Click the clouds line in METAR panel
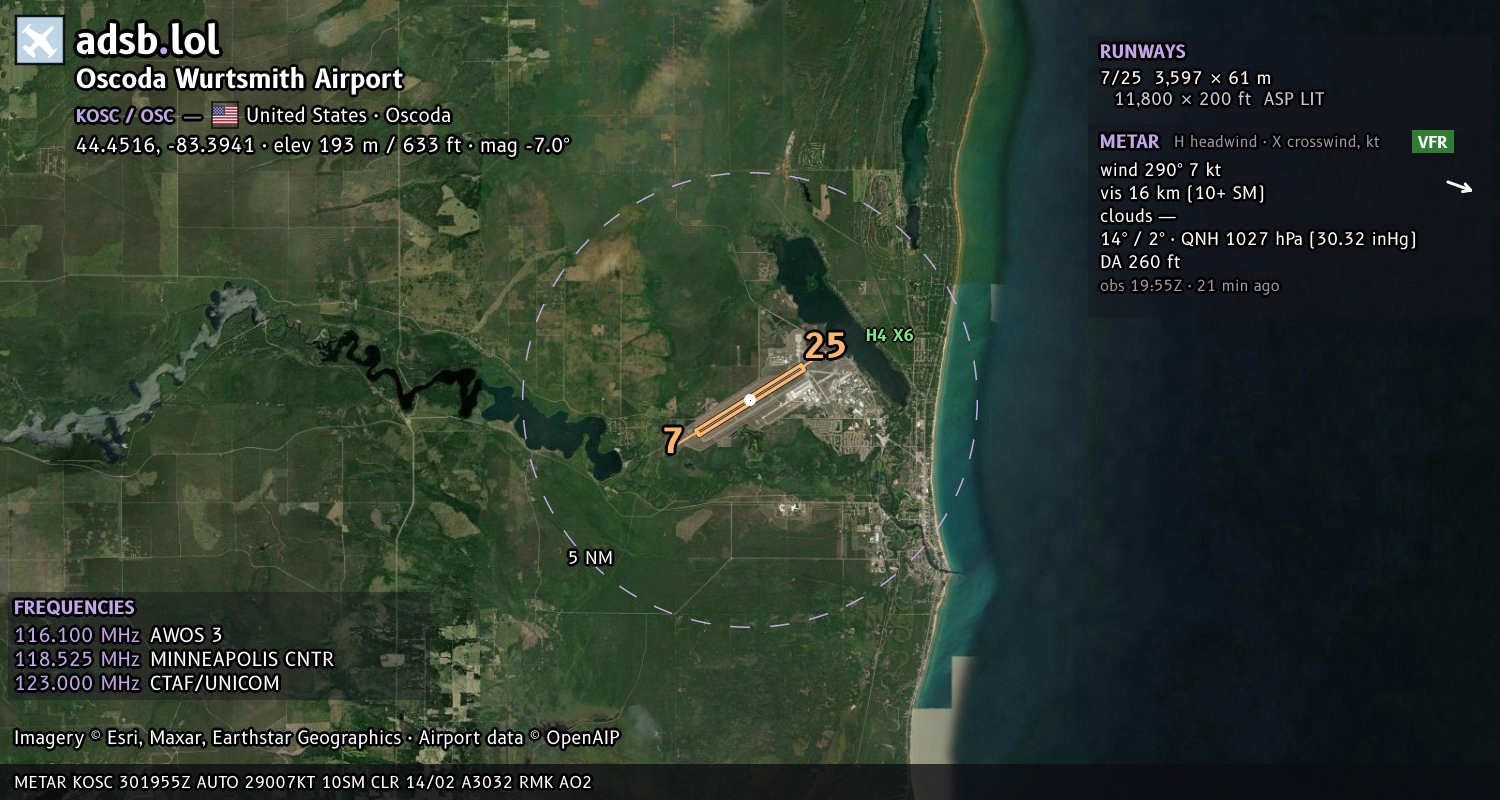Viewport: 1500px width, 800px height. pyautogui.click(x=1138, y=216)
